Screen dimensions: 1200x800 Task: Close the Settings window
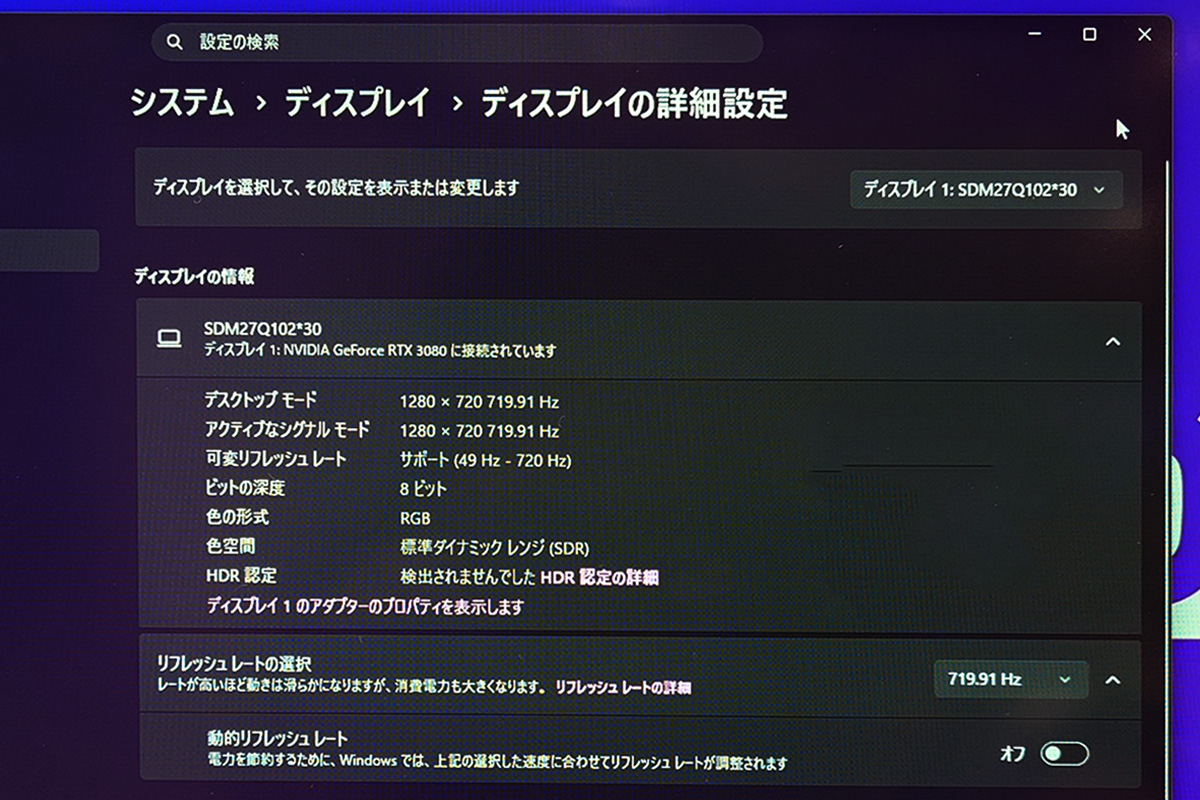click(x=1144, y=34)
